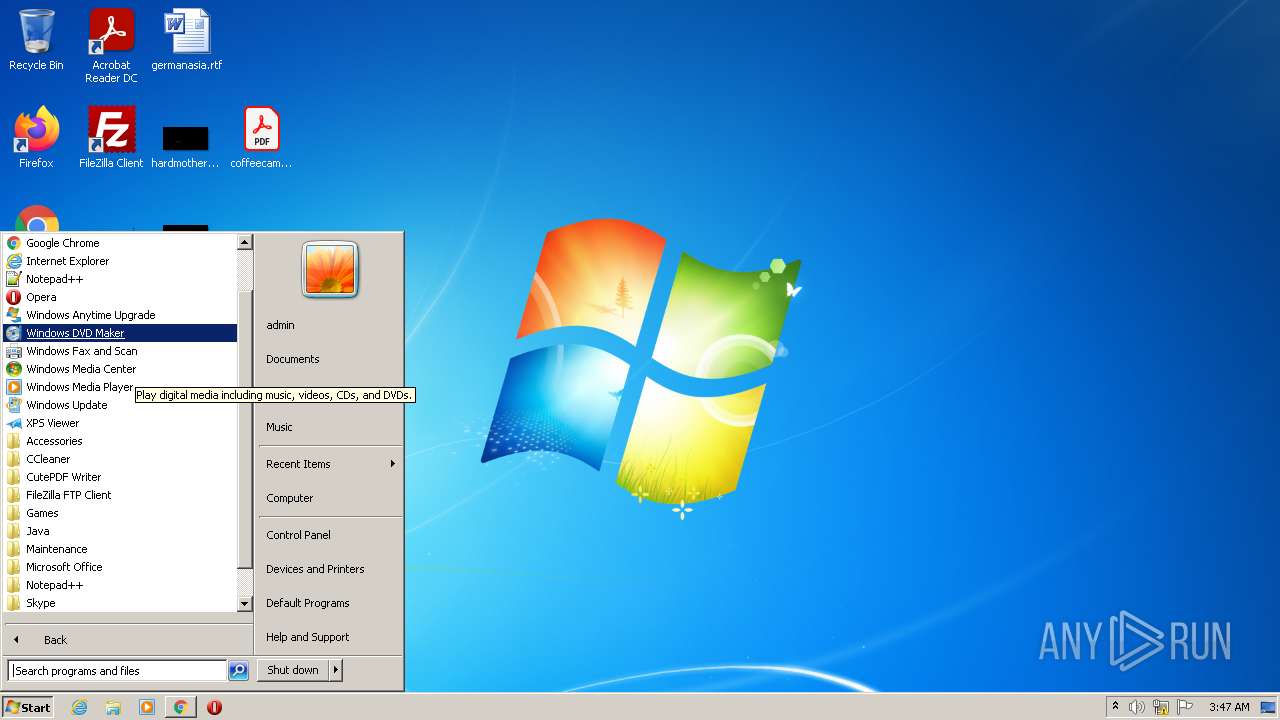Viewport: 1280px width, 720px height.
Task: Open Action Center flag icon
Action: (x=1185, y=707)
